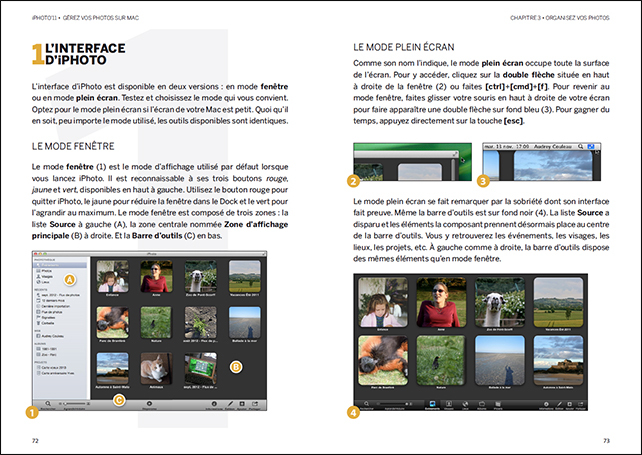Open the Anne event thumbnail in windowed view

click(156, 276)
